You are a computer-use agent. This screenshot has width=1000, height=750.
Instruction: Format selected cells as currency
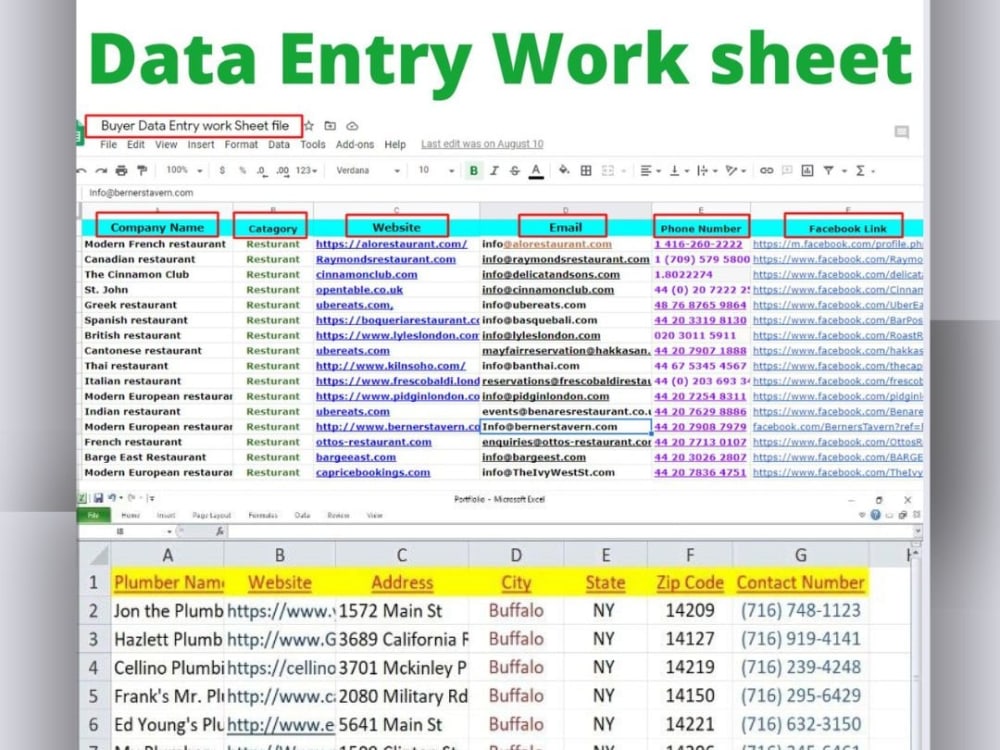[222, 170]
